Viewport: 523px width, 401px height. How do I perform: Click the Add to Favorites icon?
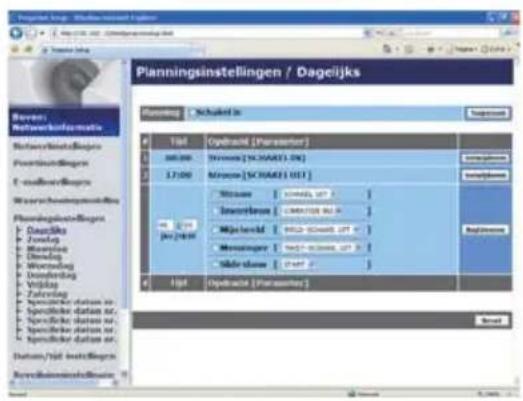pyautogui.click(x=28, y=50)
